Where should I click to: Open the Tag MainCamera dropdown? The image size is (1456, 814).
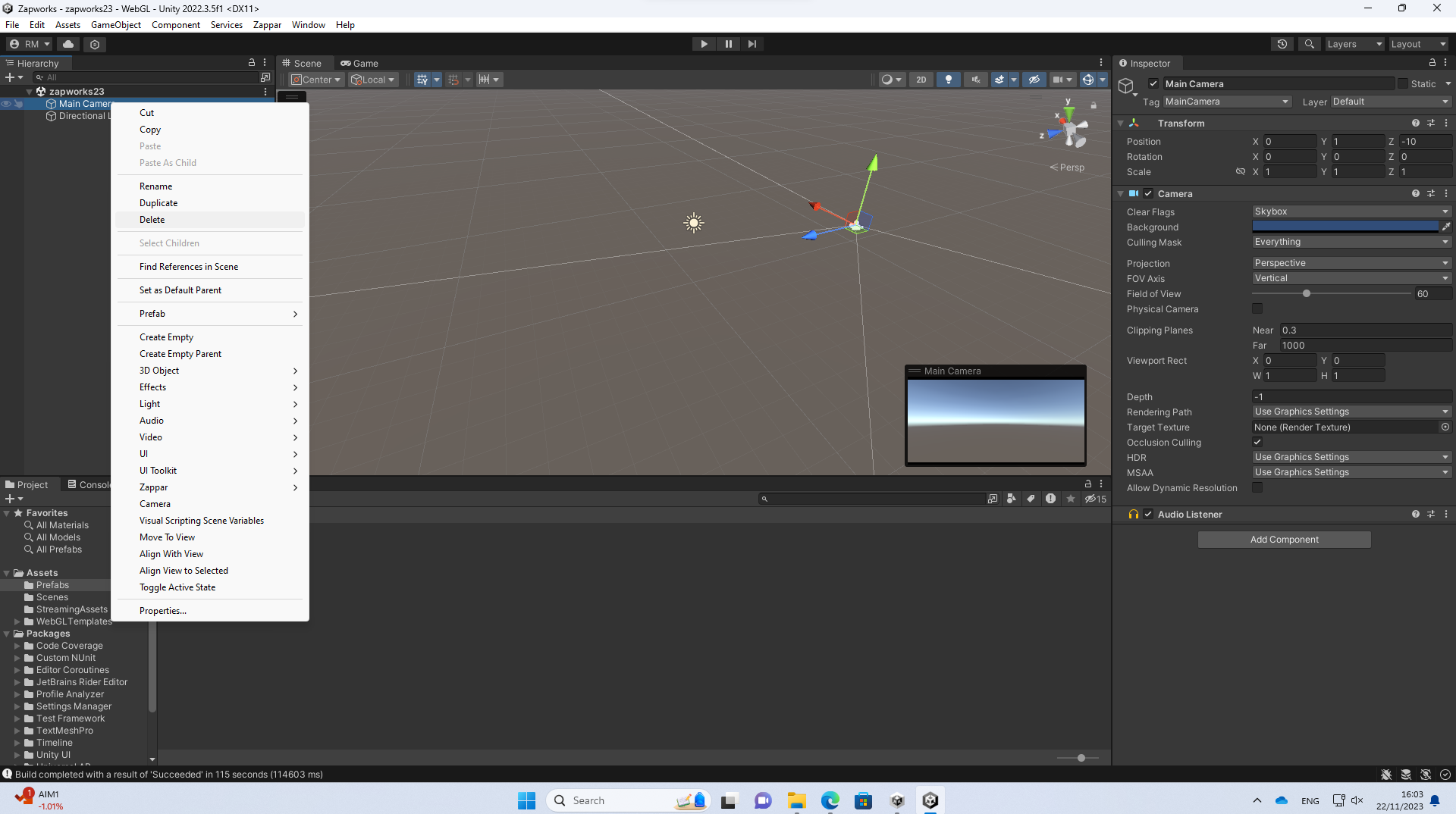(x=1226, y=102)
